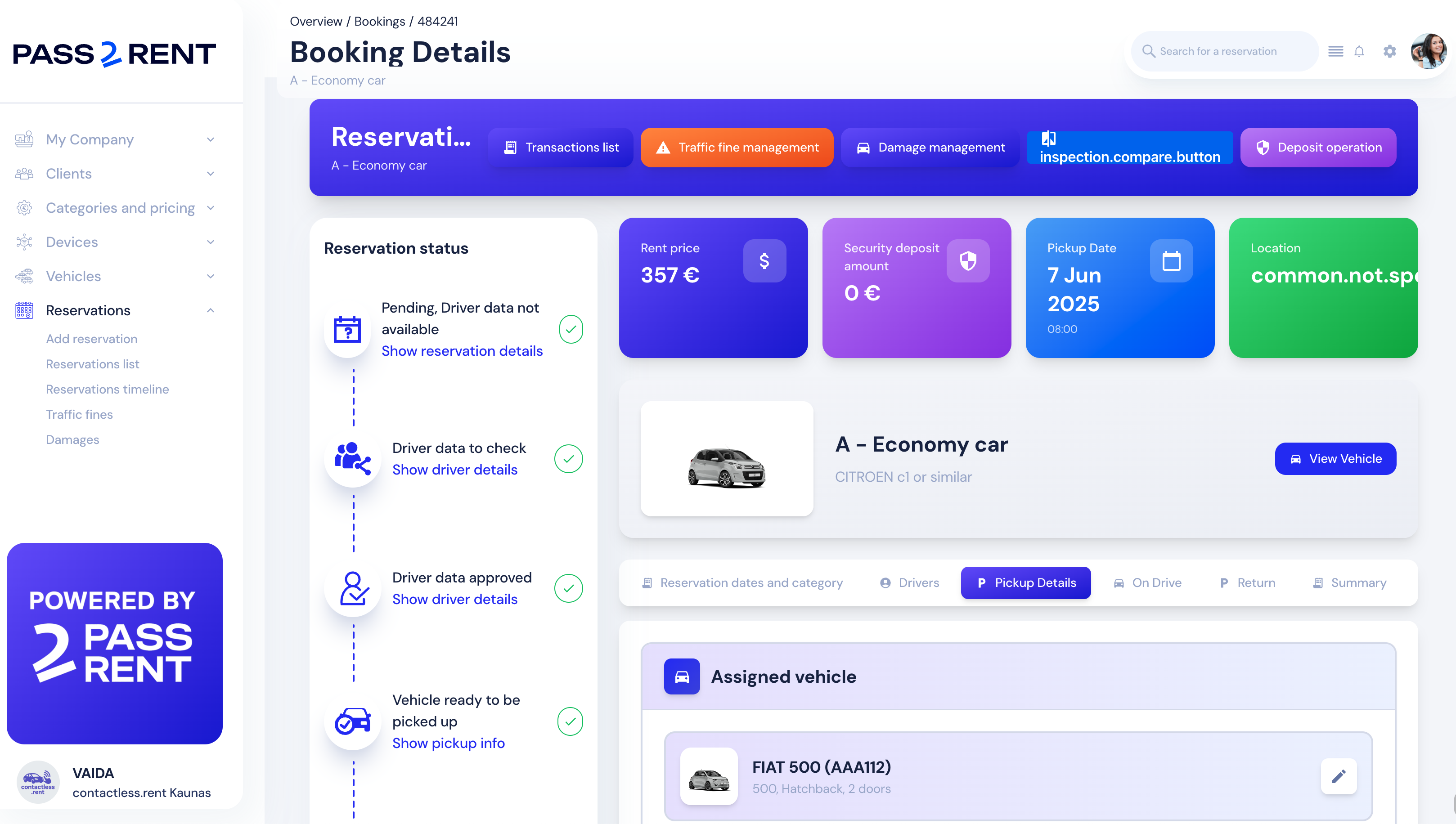
Task: Click the dollar icon on Rent price card
Action: click(x=764, y=261)
